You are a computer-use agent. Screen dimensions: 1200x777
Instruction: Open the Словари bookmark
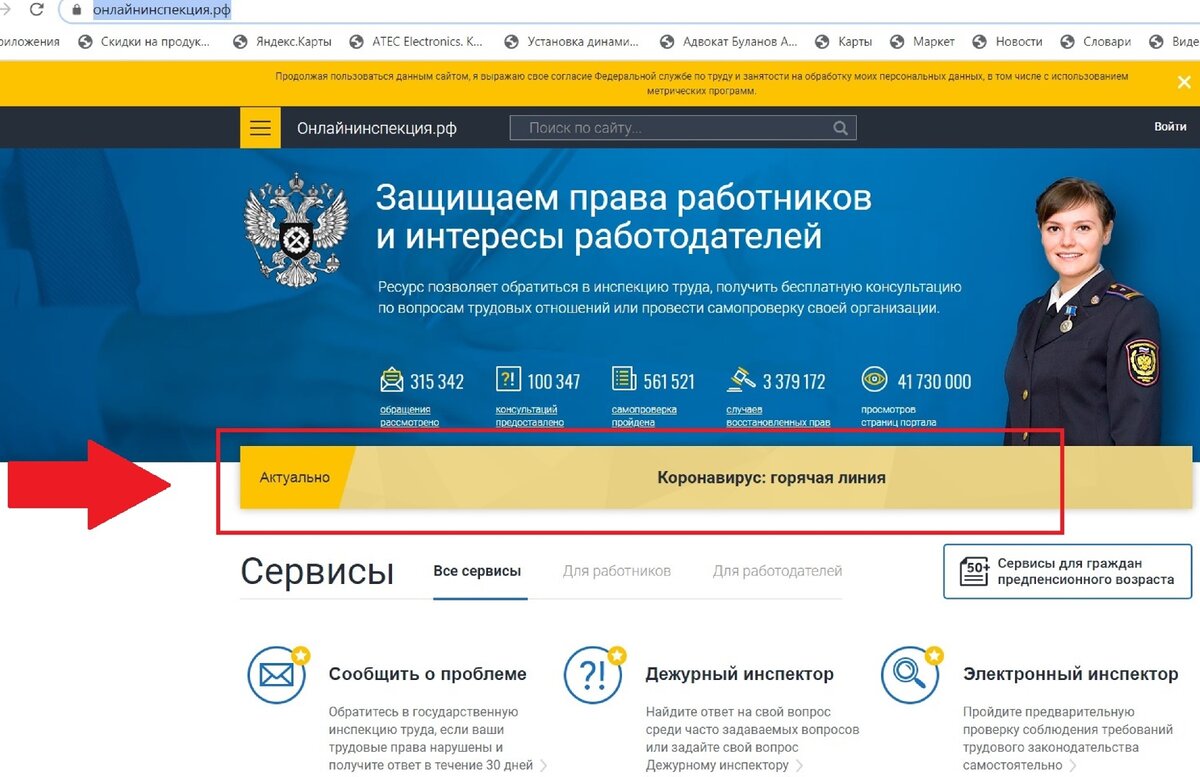click(1096, 42)
